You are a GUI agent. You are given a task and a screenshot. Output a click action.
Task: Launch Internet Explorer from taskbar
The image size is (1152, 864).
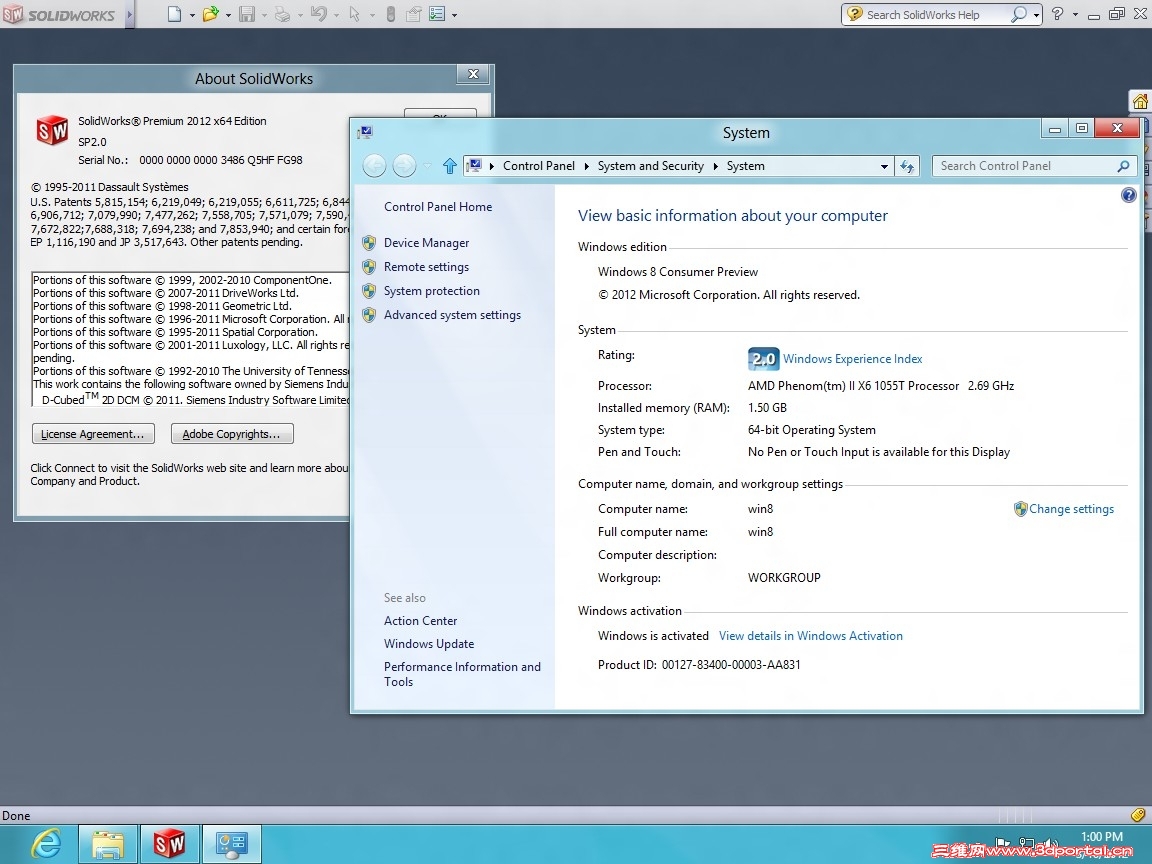(46, 844)
